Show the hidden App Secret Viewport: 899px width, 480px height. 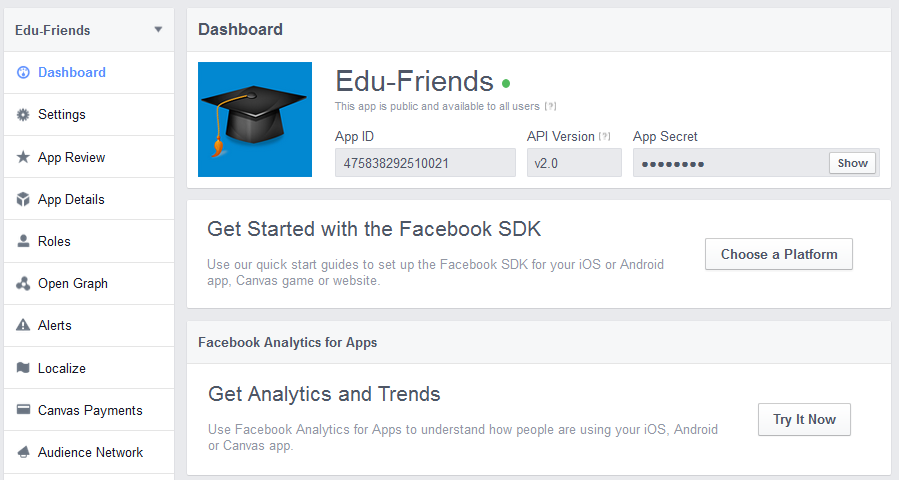(852, 163)
